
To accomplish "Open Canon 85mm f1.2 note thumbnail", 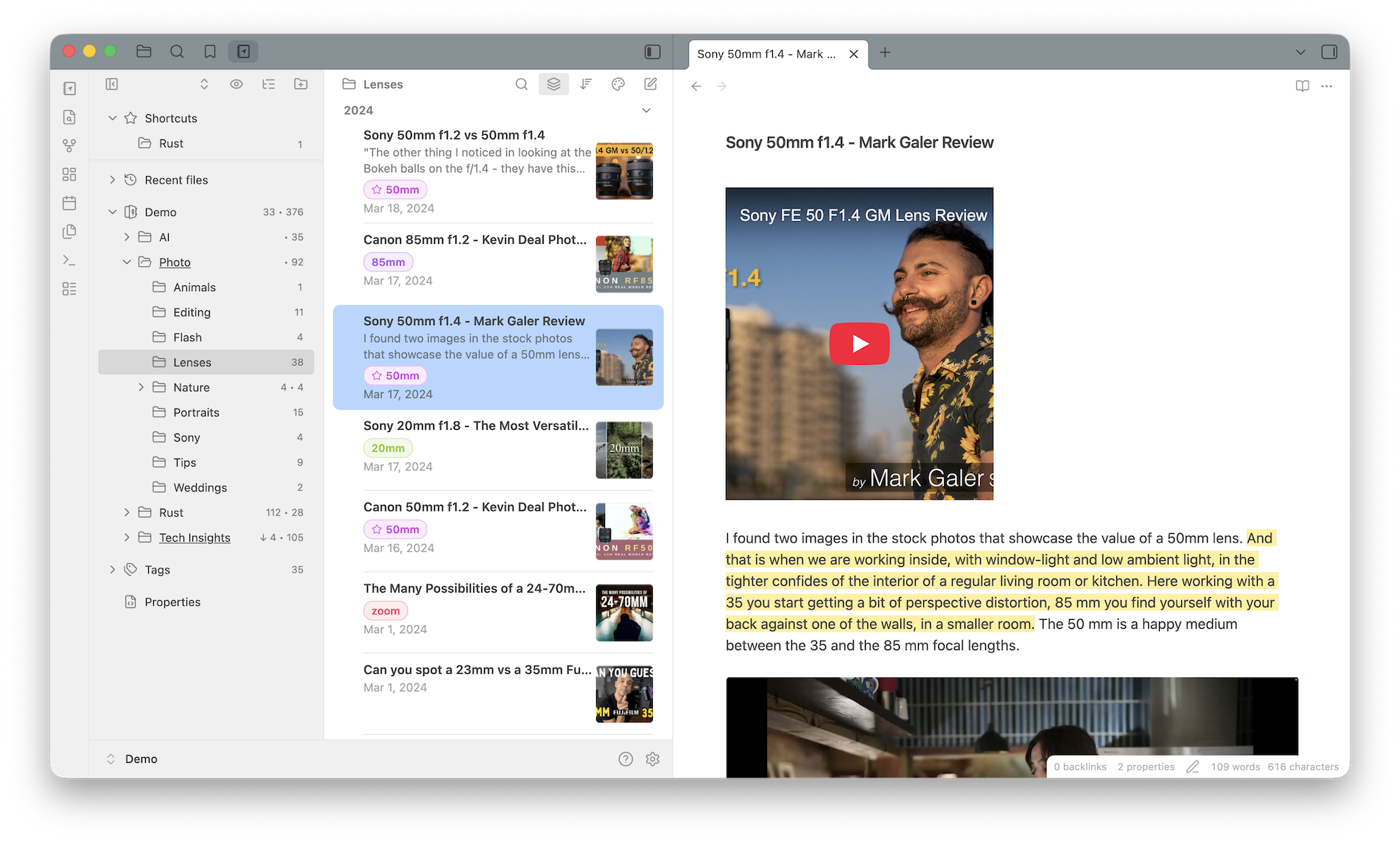I will coord(624,264).
